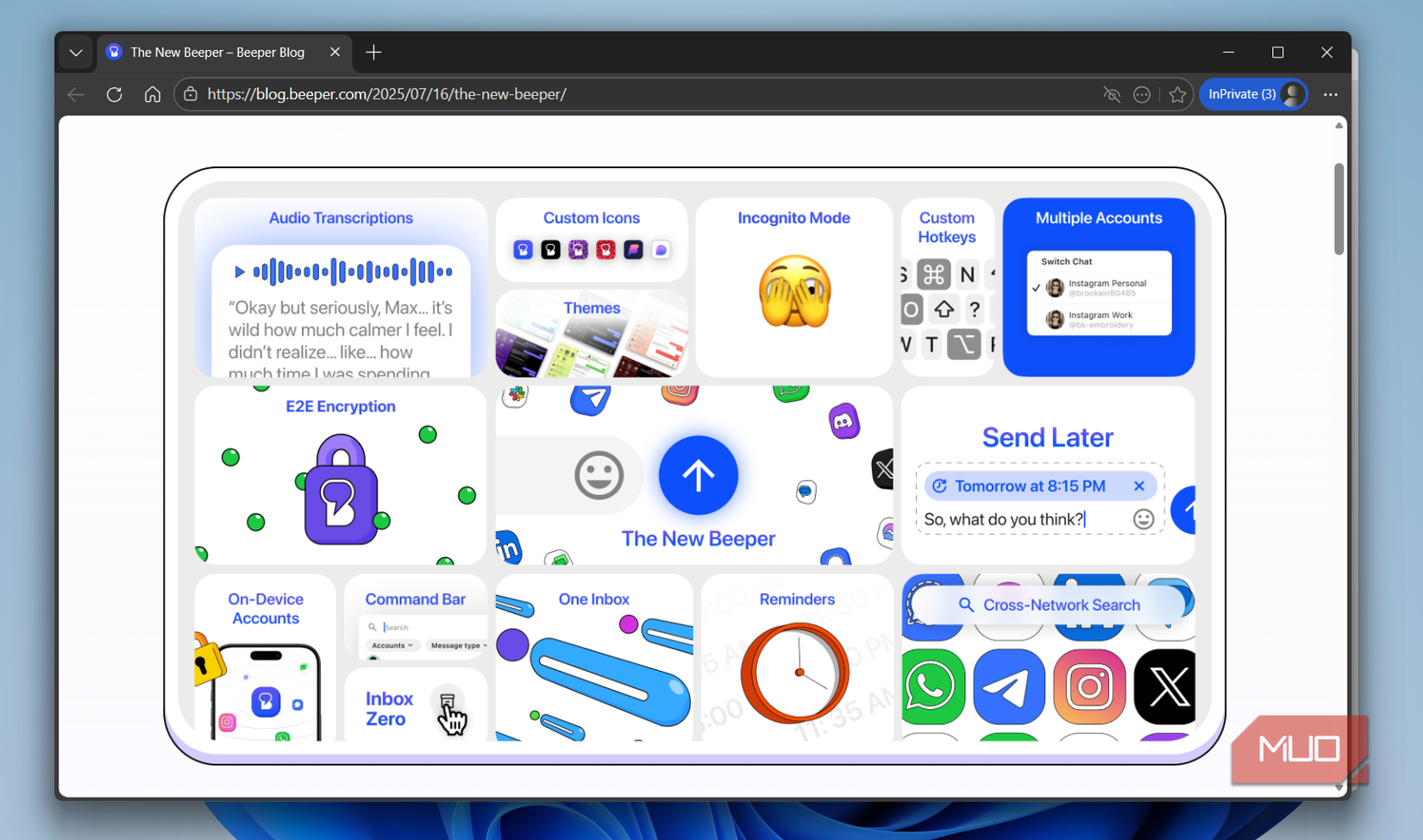The height and width of the screenshot is (840, 1423).
Task: Click the browser address bar URL
Action: [387, 94]
